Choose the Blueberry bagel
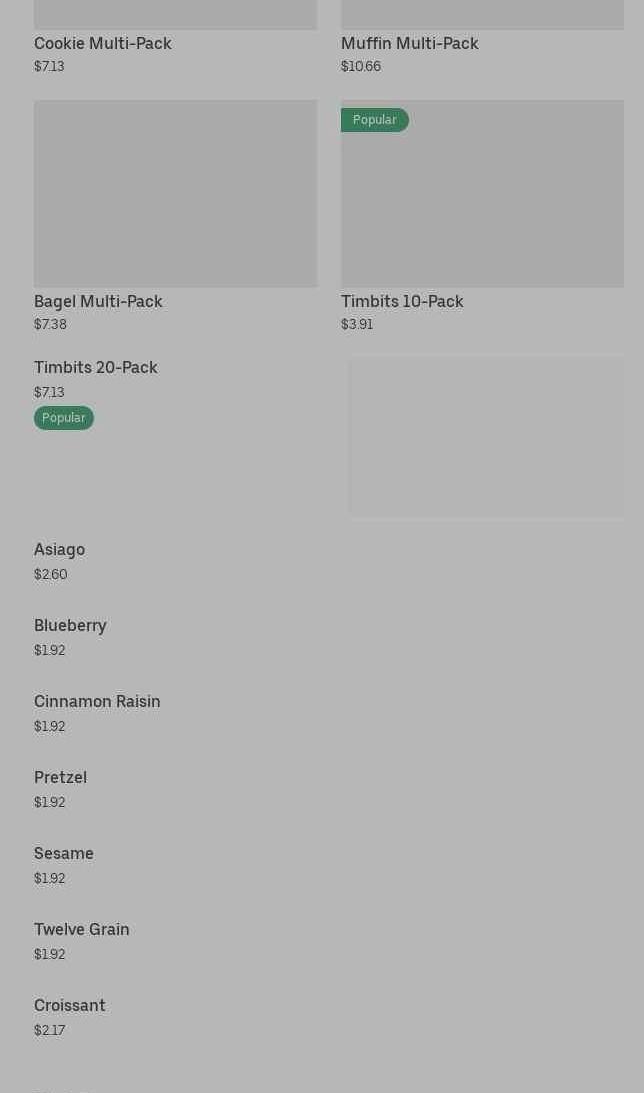Image resolution: width=644 pixels, height=1093 pixels. (x=70, y=625)
